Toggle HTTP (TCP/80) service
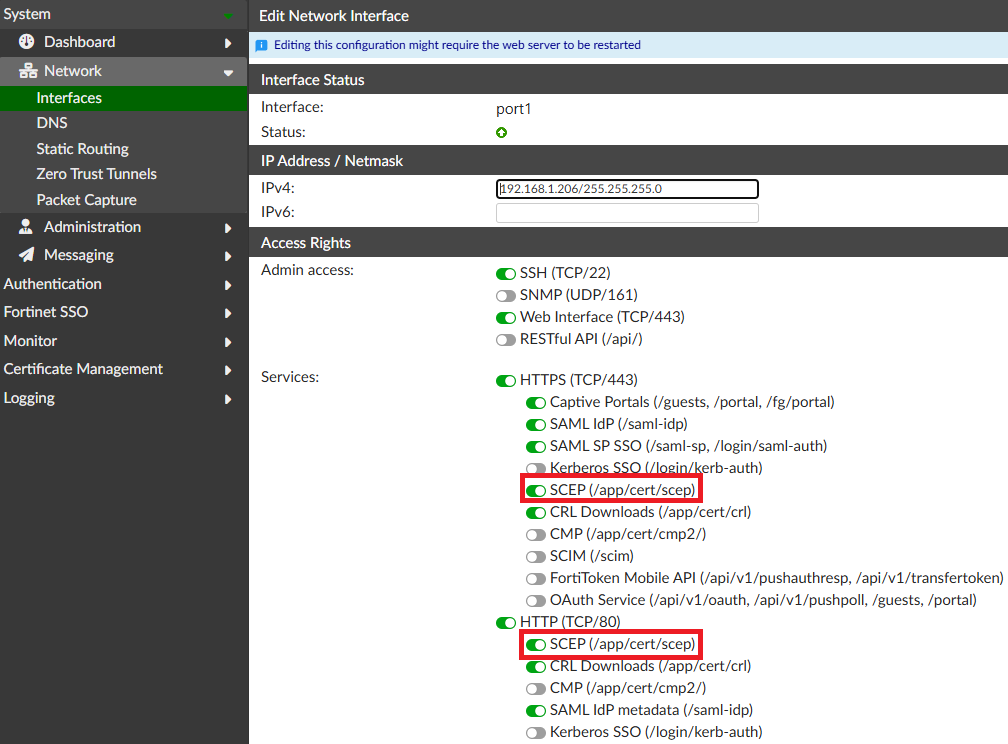1008x744 pixels. [x=506, y=622]
